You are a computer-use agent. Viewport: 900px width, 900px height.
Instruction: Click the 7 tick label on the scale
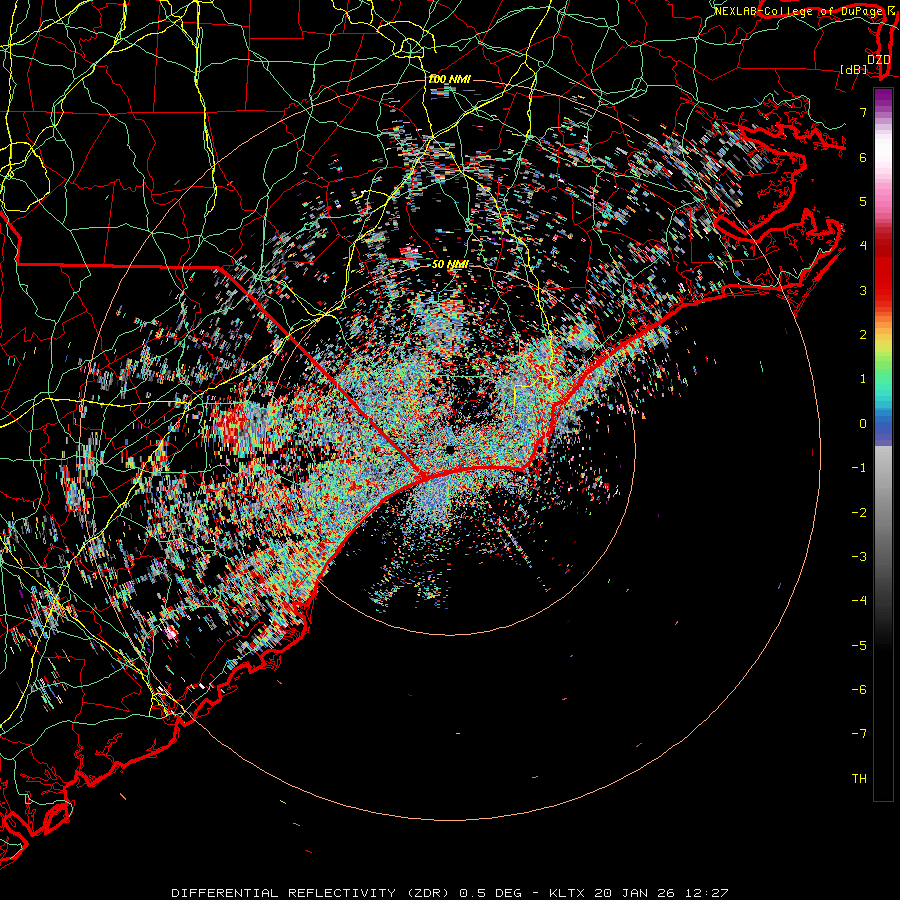[863, 112]
